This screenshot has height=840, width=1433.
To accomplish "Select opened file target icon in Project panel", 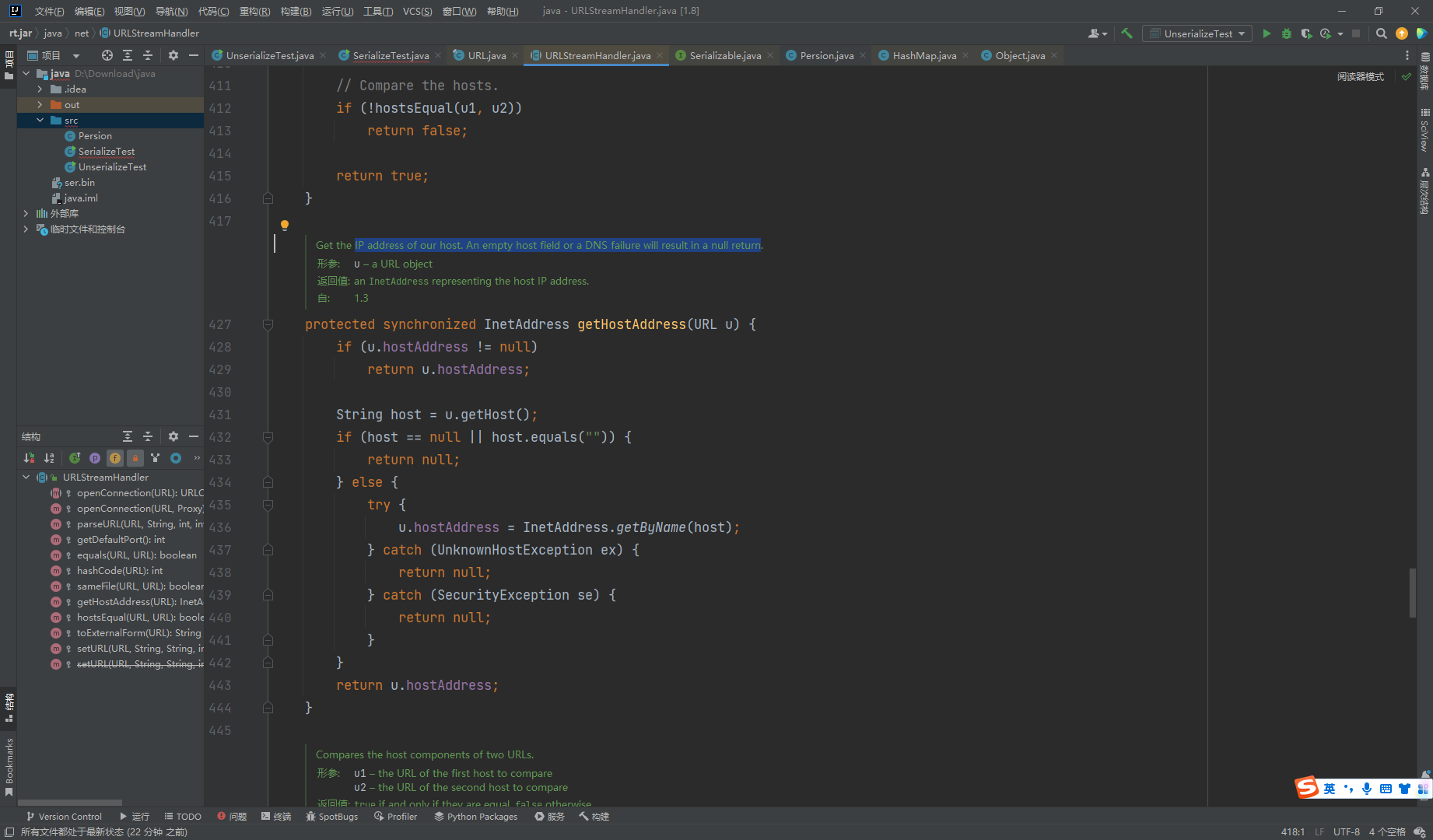I will (x=107, y=55).
